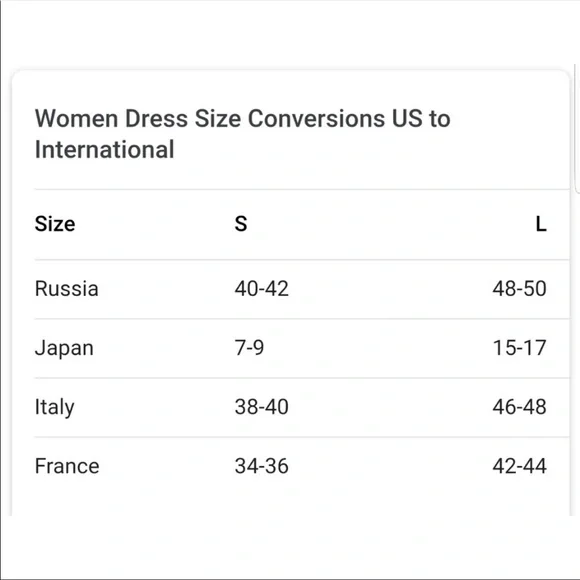580x580 pixels.
Task: Click the card title "Women Dress Size Conversions"
Action: (x=210, y=119)
